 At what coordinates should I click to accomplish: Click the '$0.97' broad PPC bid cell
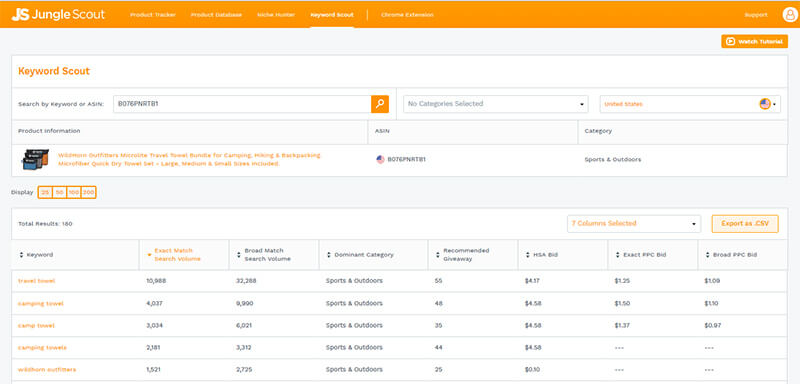pyautogui.click(x=713, y=325)
